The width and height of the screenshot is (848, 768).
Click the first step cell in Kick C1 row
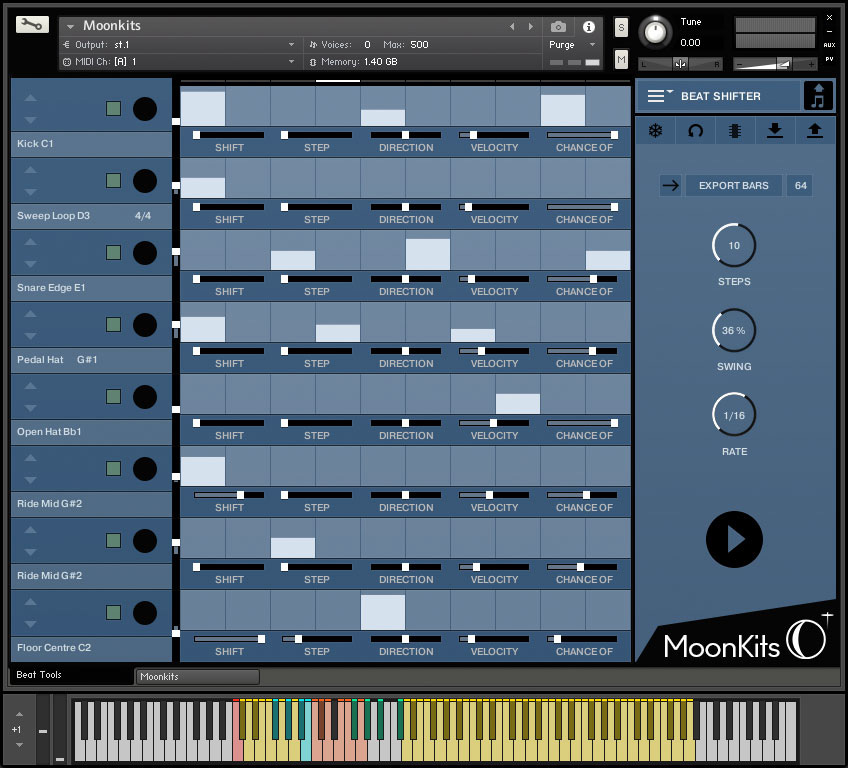(203, 108)
